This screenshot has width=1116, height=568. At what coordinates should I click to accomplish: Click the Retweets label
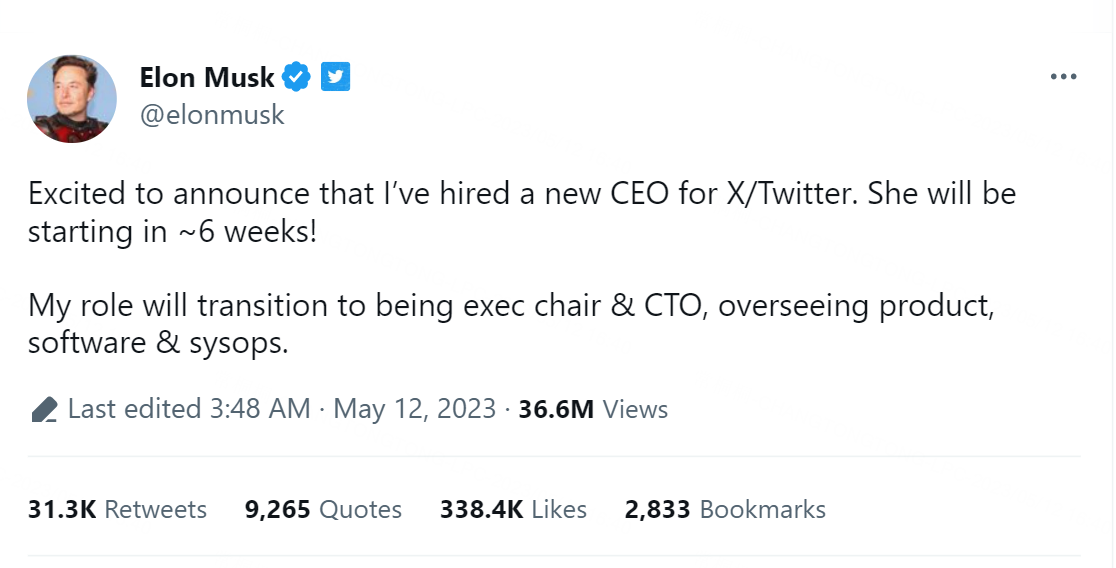coord(155,509)
